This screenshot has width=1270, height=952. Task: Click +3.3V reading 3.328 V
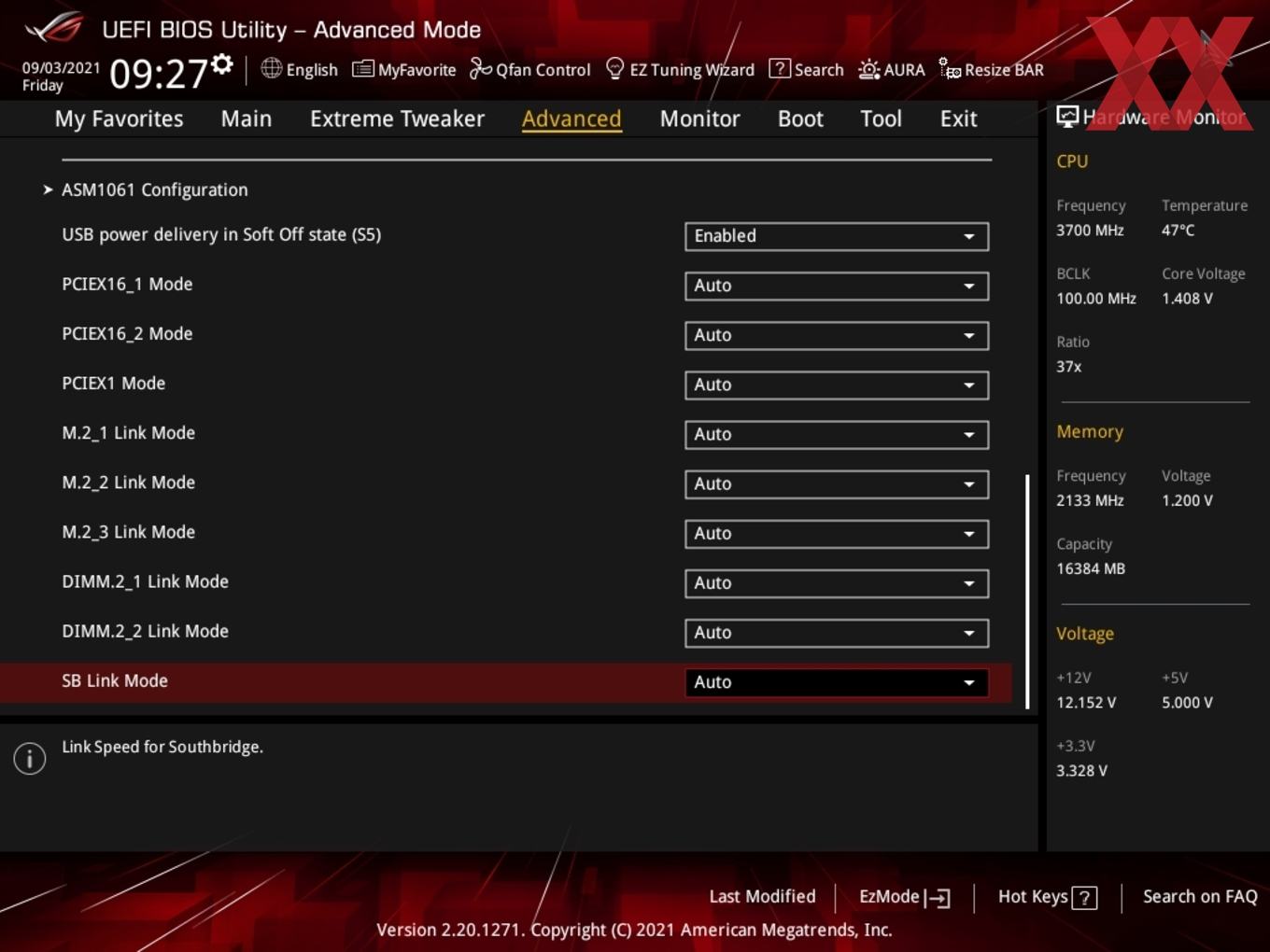click(x=1081, y=771)
